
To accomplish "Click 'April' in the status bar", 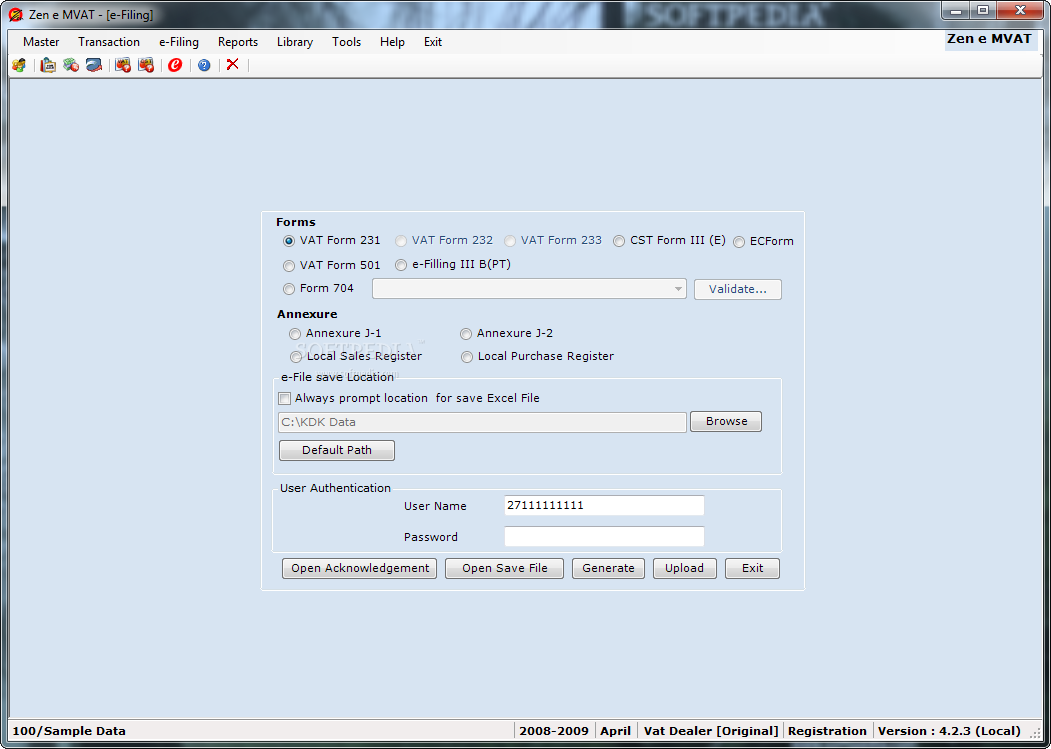I will [615, 731].
